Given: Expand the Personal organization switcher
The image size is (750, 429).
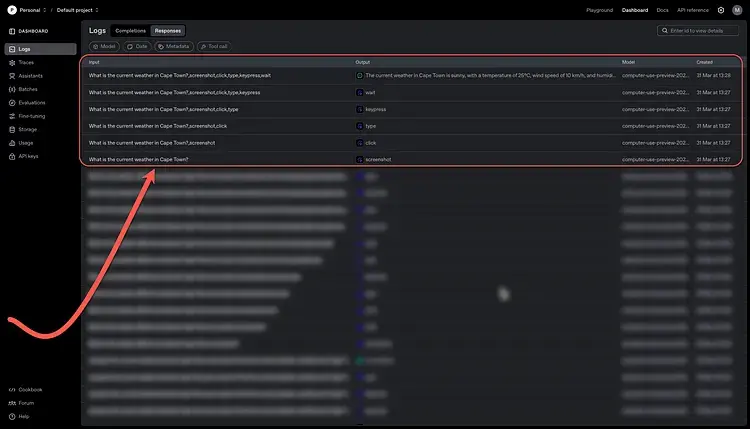Looking at the screenshot, I should (29, 10).
